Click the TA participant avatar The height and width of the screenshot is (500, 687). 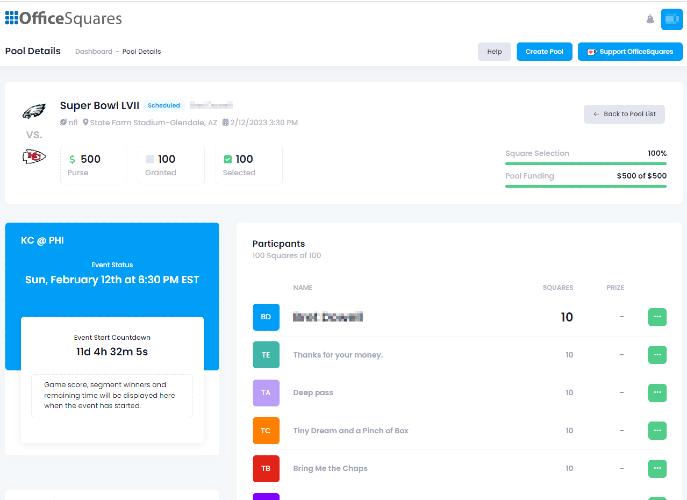(266, 393)
